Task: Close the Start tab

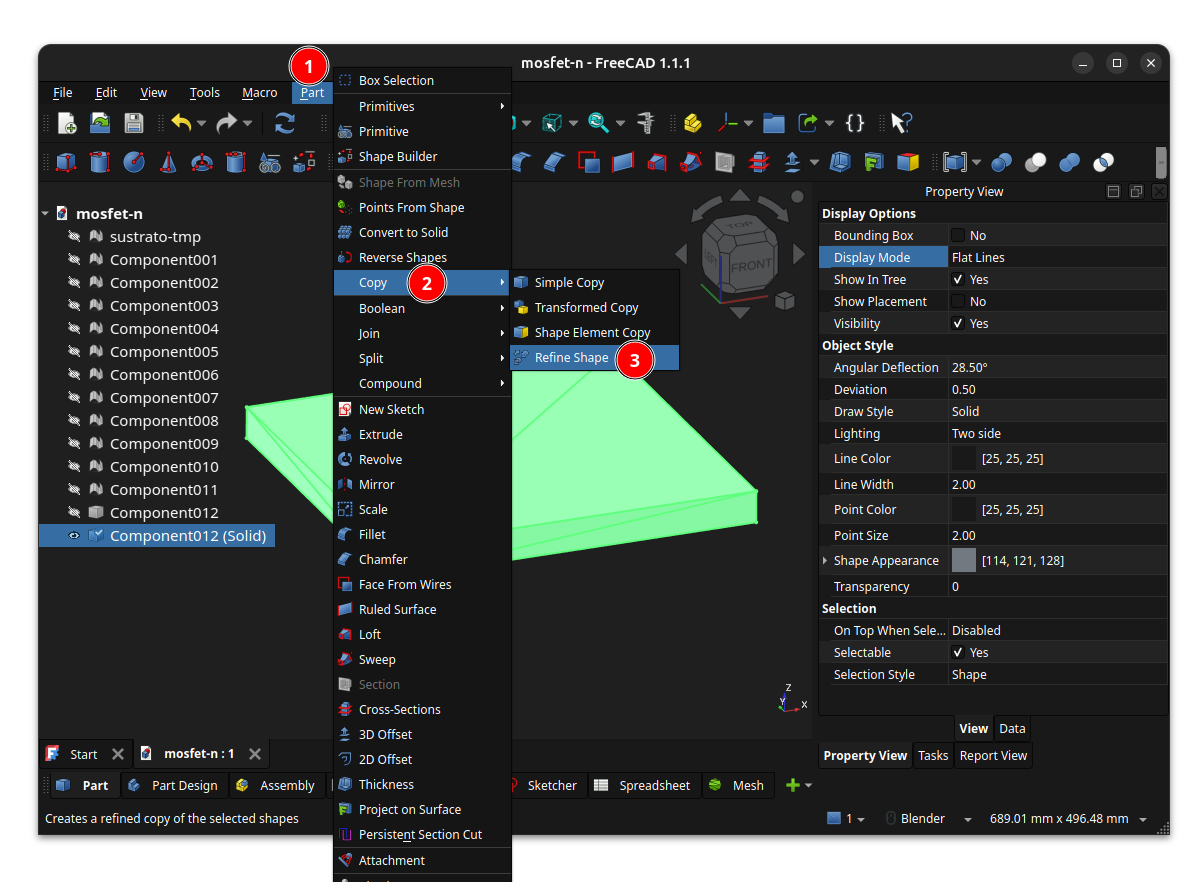Action: (117, 754)
